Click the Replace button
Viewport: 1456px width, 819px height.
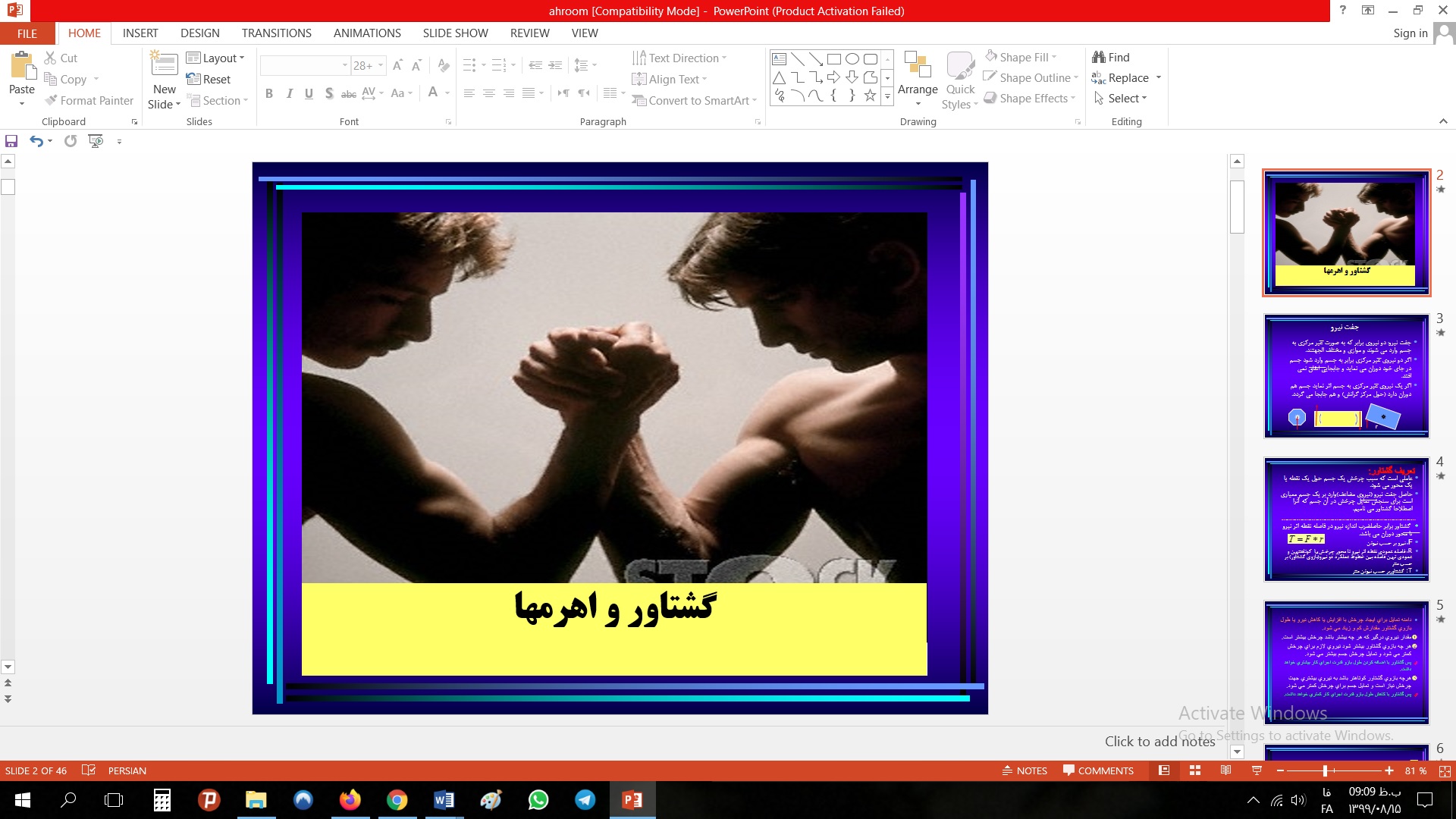click(x=1128, y=77)
